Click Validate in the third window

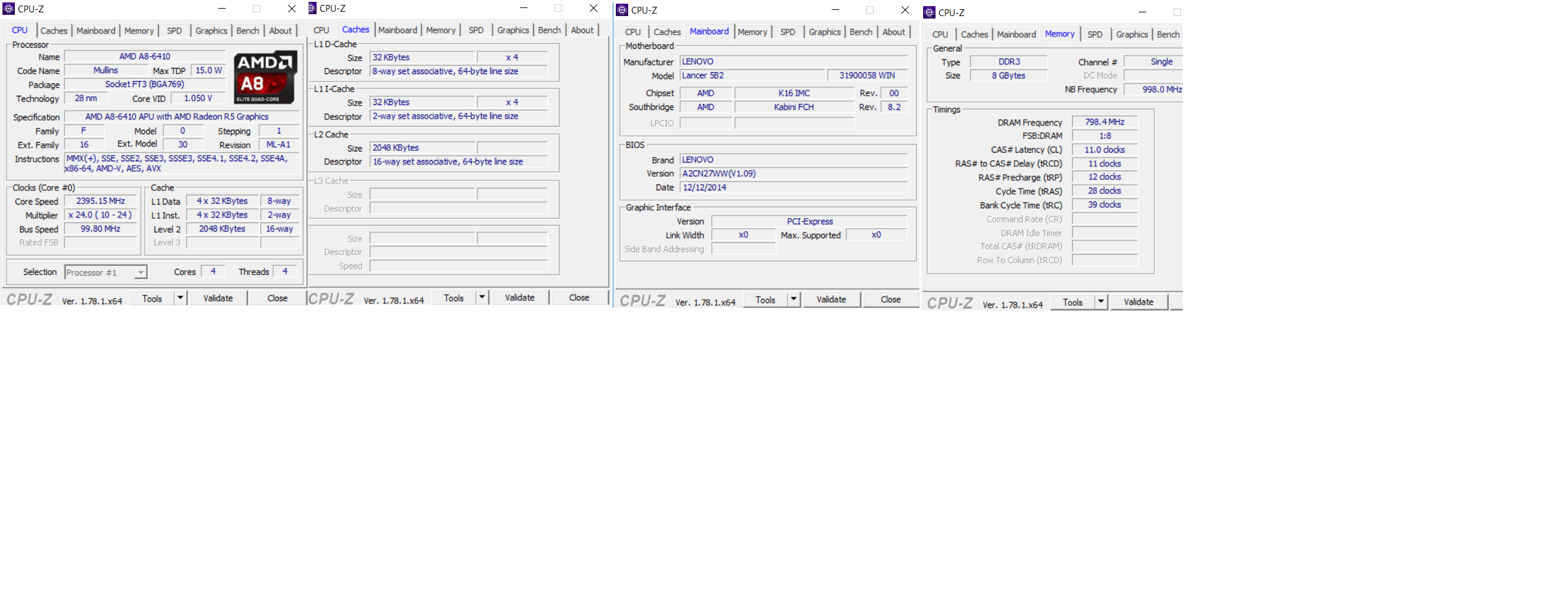click(832, 299)
